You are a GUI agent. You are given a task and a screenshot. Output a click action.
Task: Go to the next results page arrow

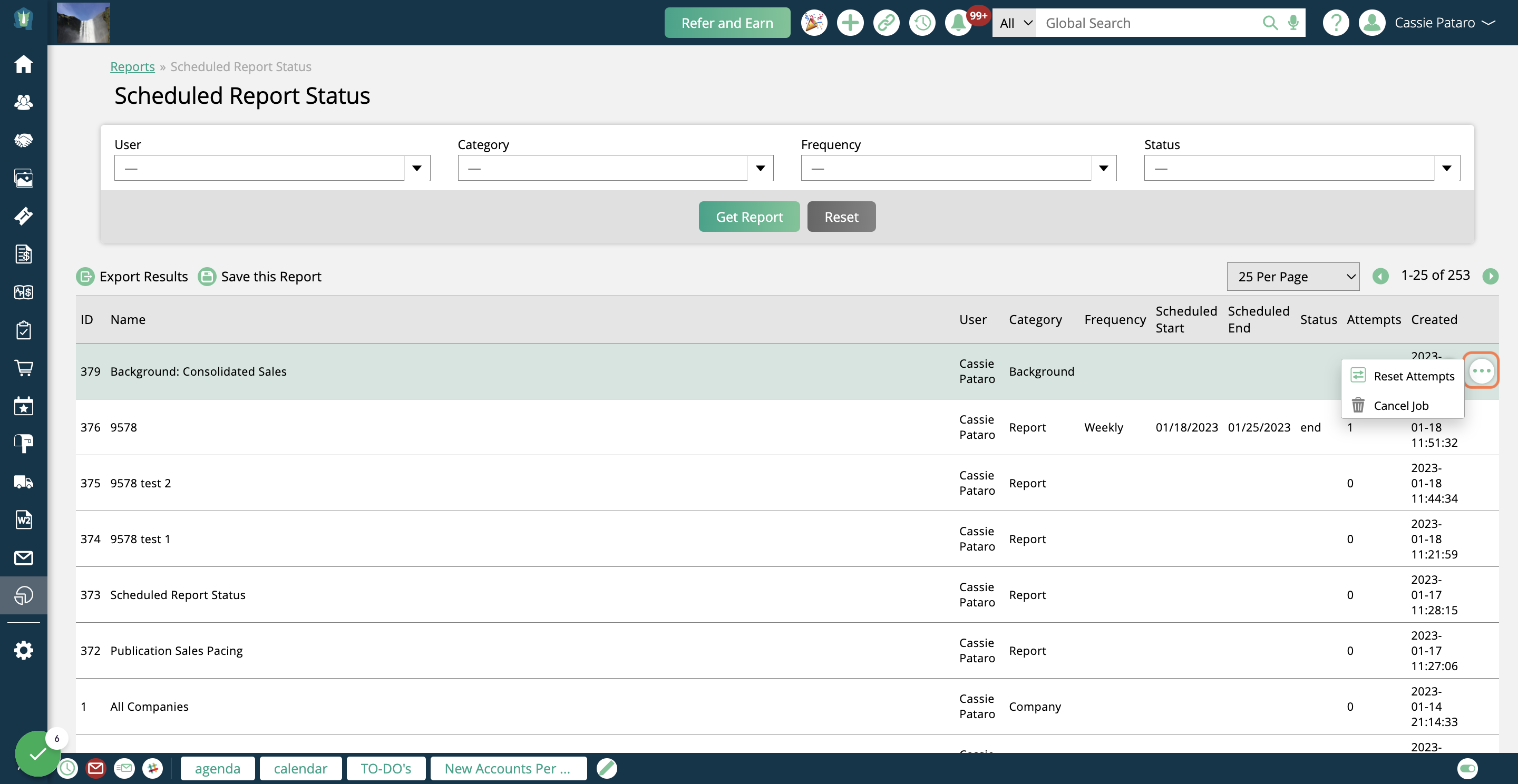[x=1490, y=276]
